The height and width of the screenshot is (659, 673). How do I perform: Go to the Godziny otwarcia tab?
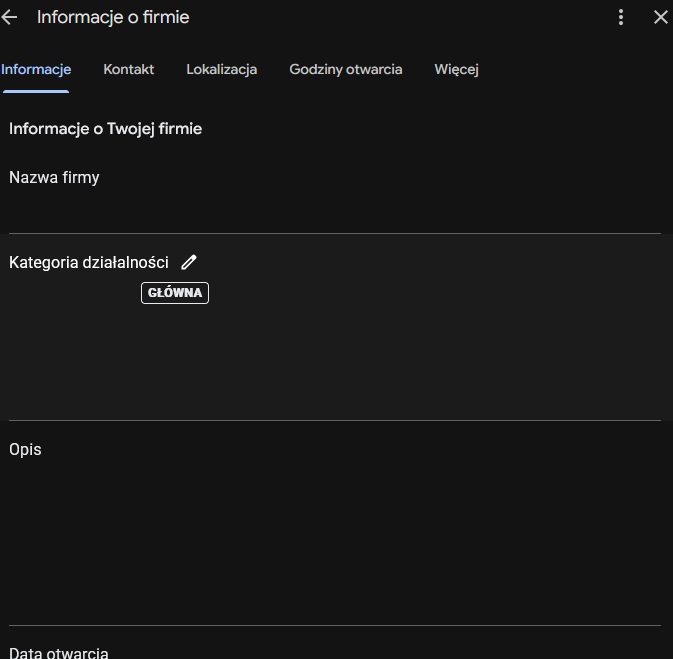(346, 69)
